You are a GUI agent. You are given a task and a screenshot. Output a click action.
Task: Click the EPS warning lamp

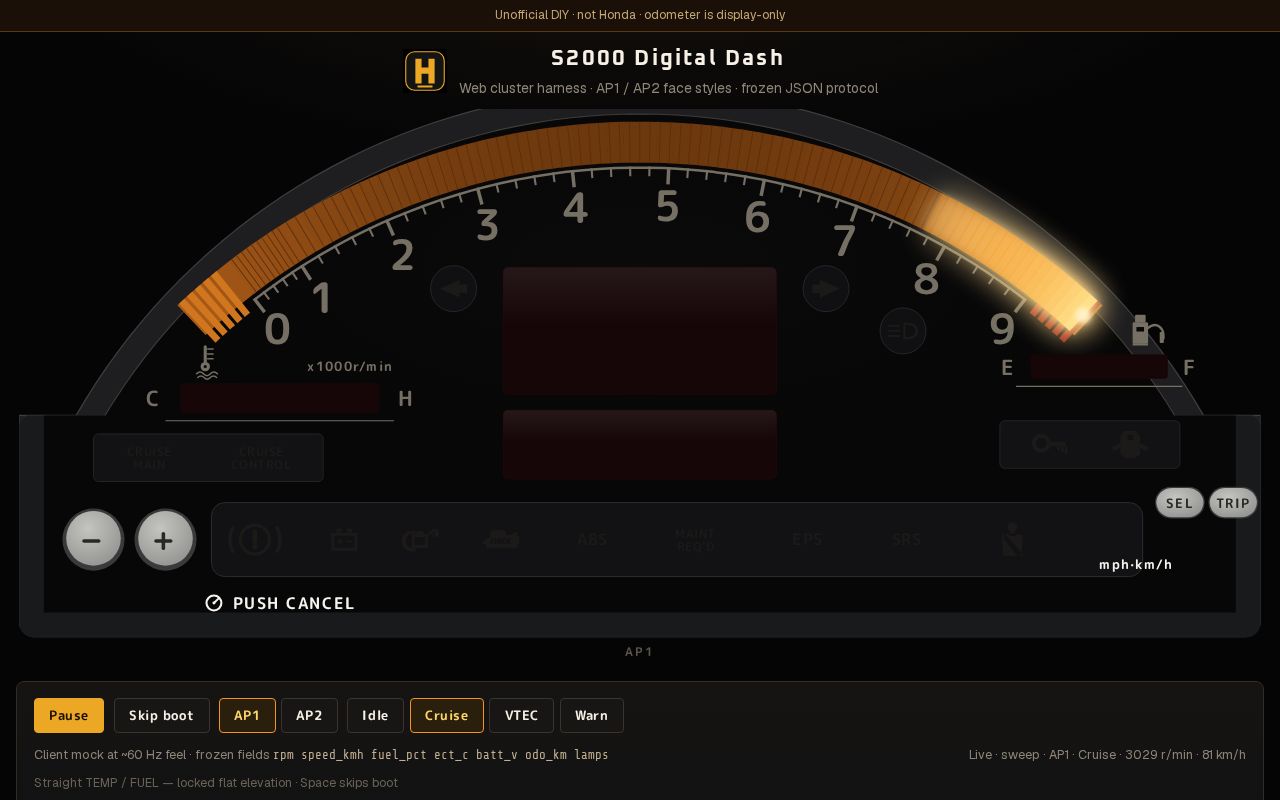pyautogui.click(x=807, y=540)
